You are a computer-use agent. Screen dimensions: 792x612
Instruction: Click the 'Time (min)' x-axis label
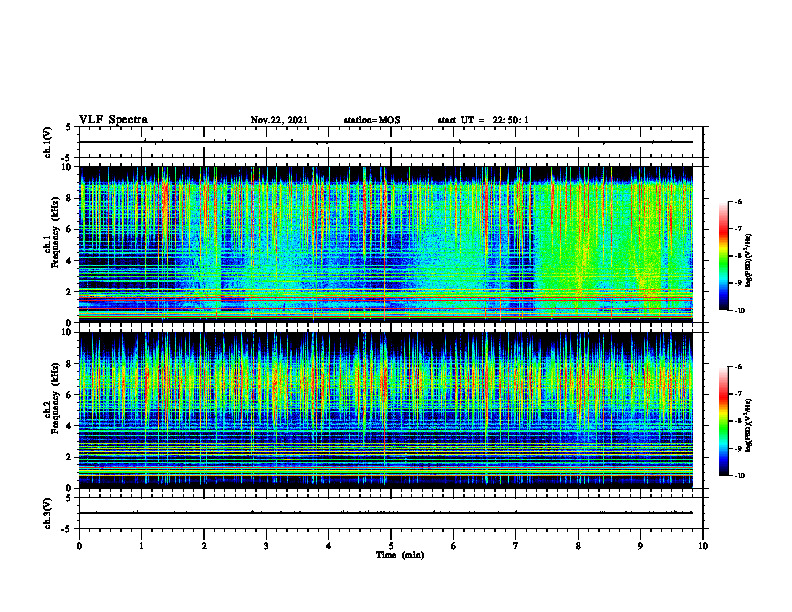pos(400,555)
